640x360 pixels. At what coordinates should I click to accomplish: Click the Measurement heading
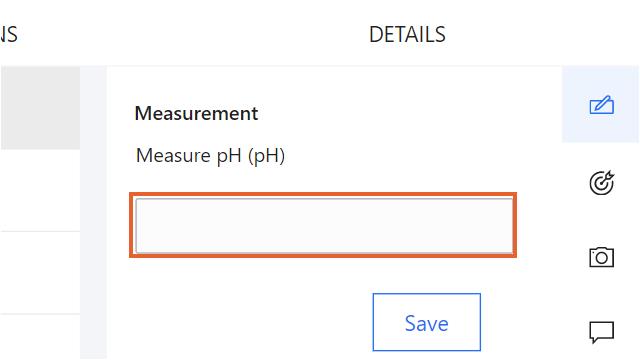tap(196, 113)
